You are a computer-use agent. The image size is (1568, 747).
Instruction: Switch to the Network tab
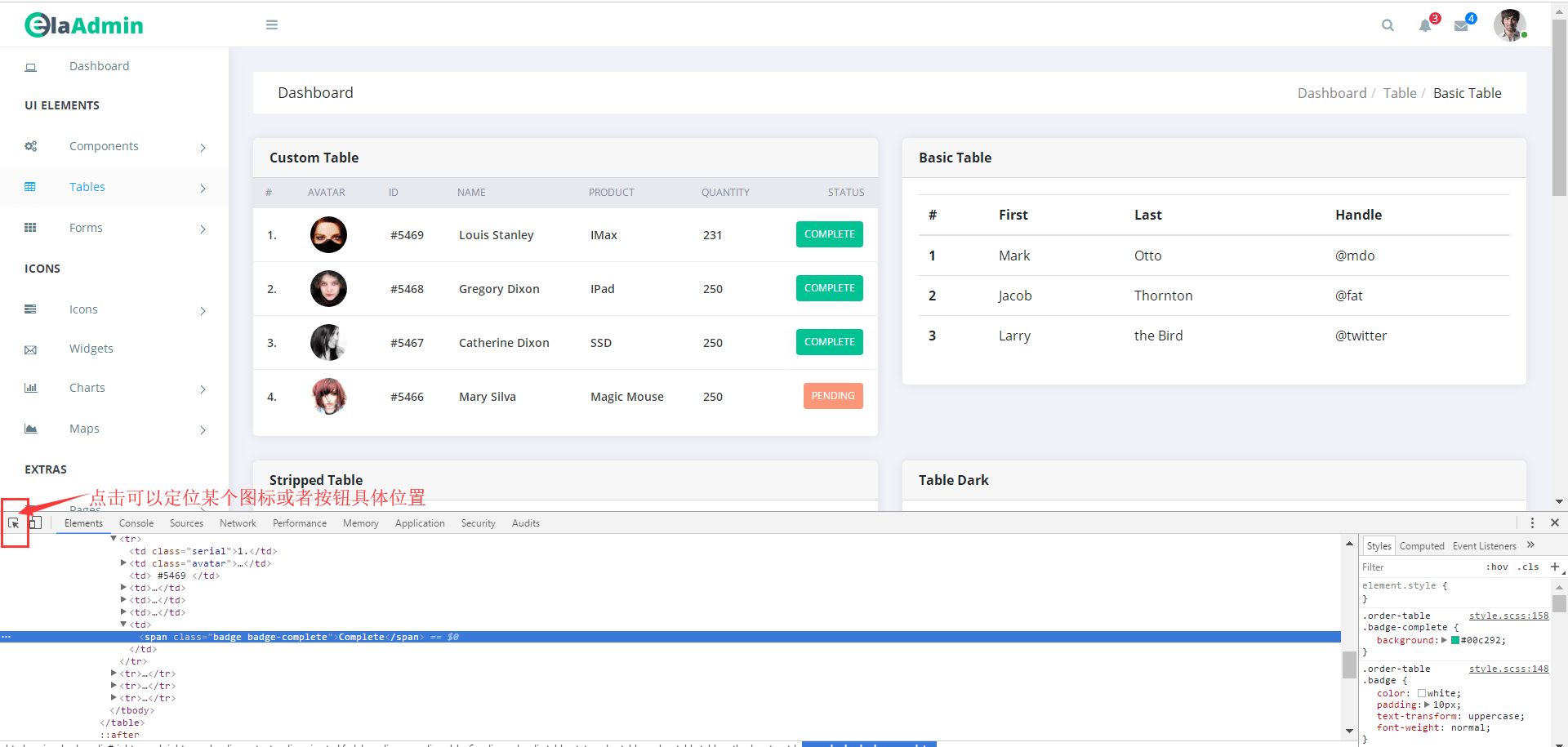238,523
